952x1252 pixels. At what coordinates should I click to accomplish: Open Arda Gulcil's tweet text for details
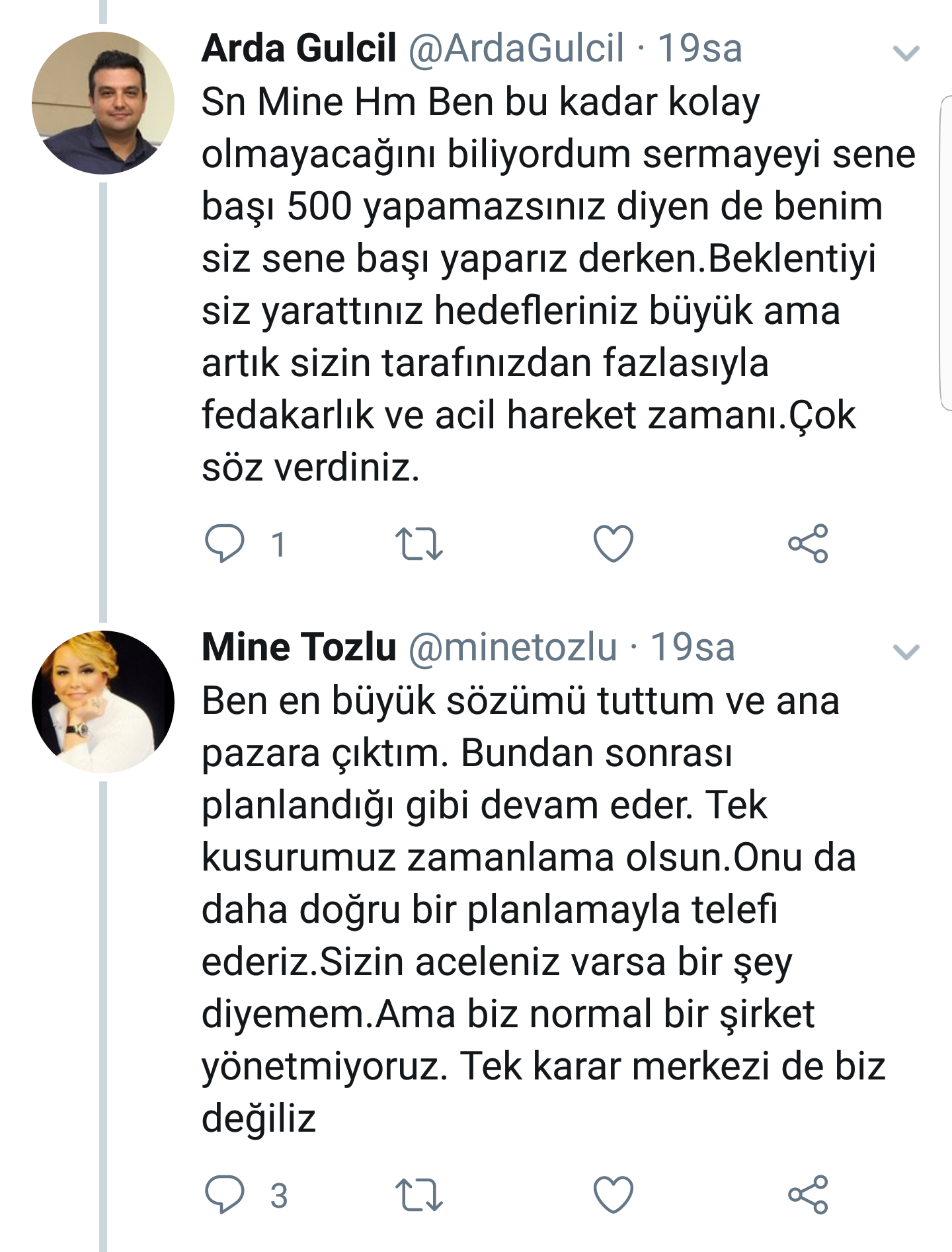559,284
